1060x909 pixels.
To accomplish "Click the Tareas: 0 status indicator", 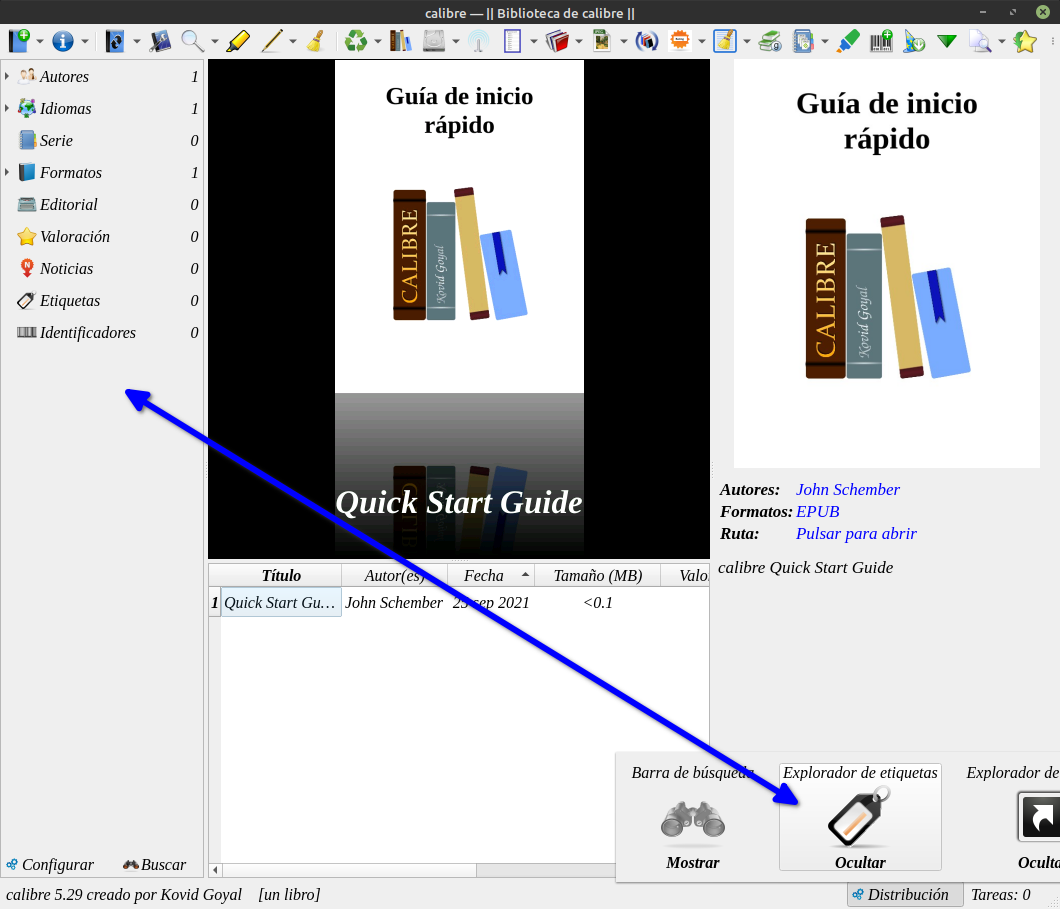I will point(1001,894).
